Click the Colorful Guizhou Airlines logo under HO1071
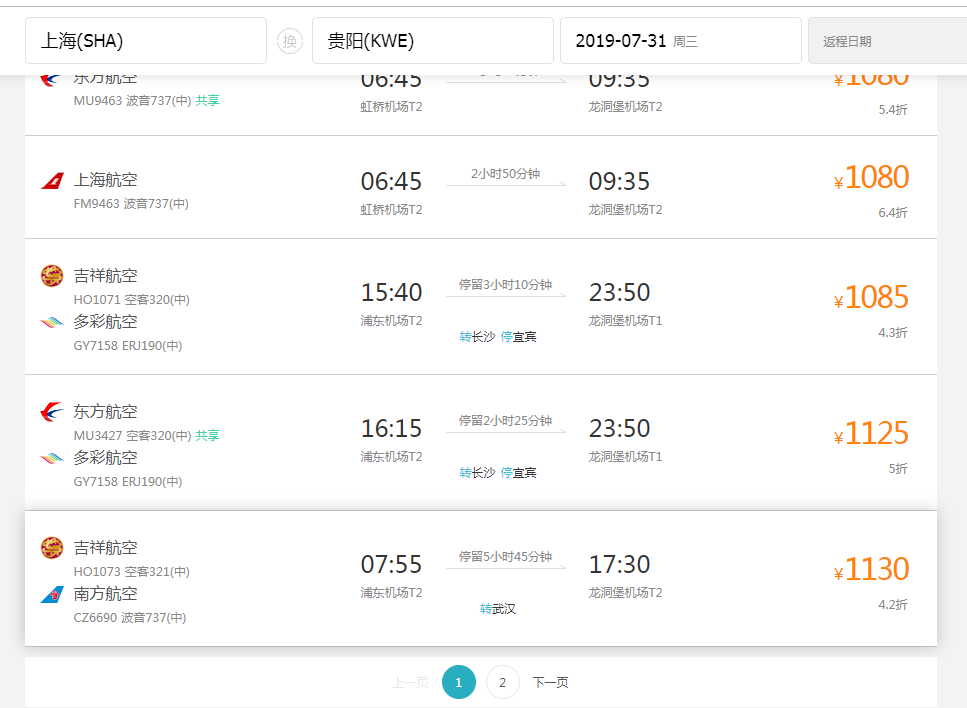This screenshot has height=708, width=967. [52, 322]
